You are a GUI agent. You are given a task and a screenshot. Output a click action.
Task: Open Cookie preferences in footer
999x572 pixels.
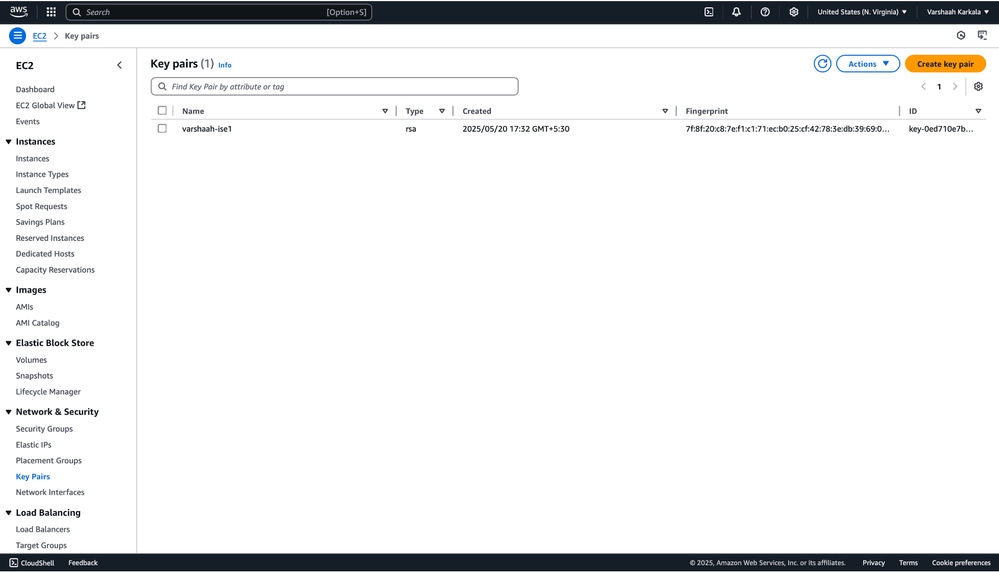(961, 562)
